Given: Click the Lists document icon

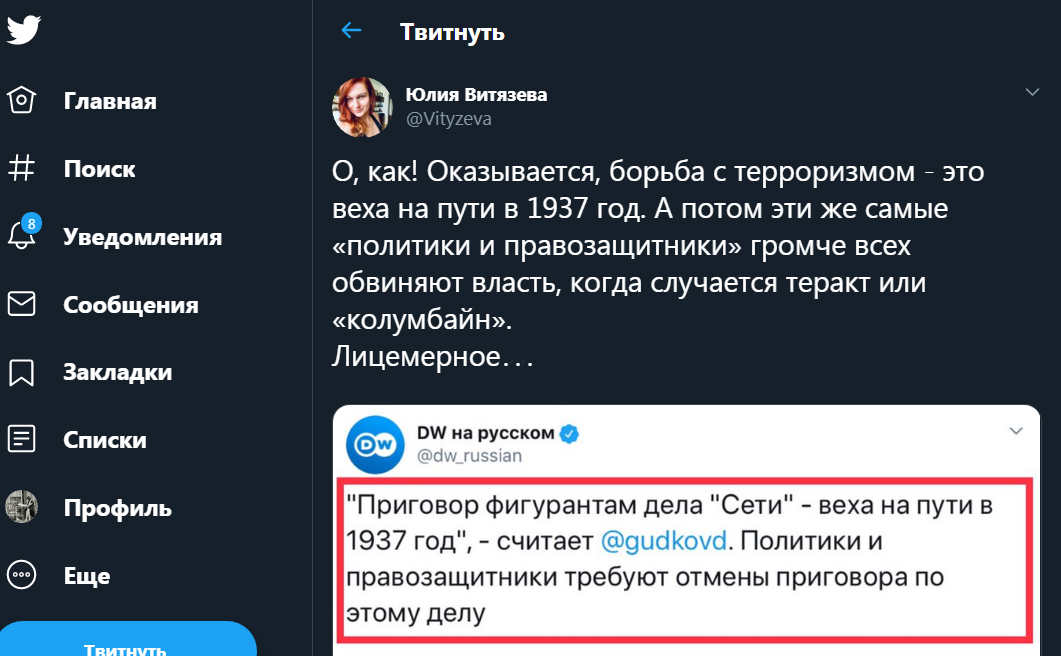Looking at the screenshot, I should click(22, 439).
